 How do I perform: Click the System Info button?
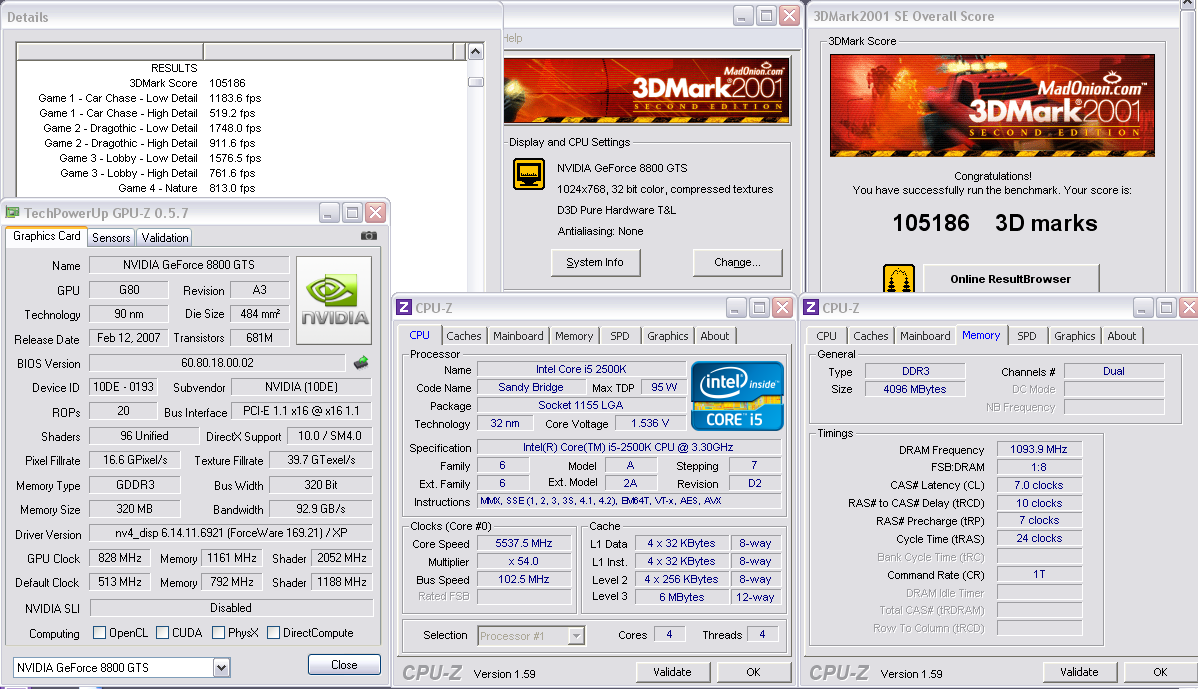coord(595,262)
